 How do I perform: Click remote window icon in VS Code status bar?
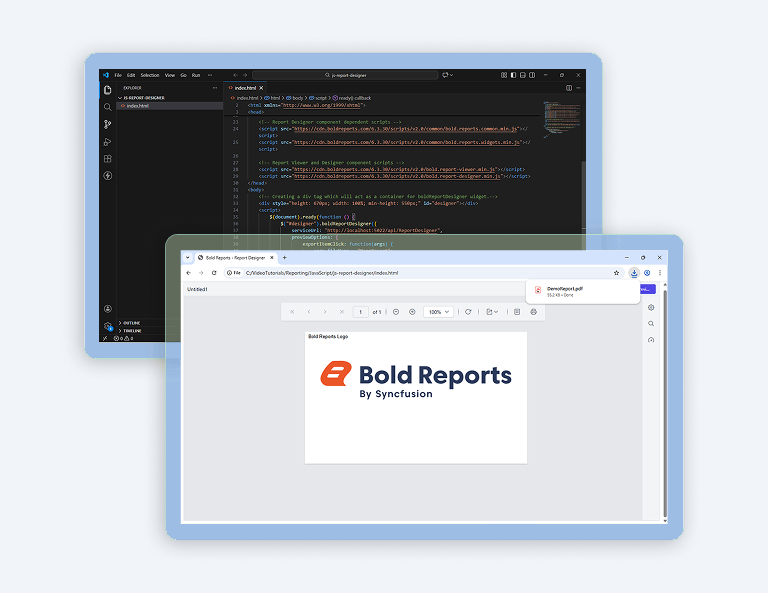click(x=105, y=338)
